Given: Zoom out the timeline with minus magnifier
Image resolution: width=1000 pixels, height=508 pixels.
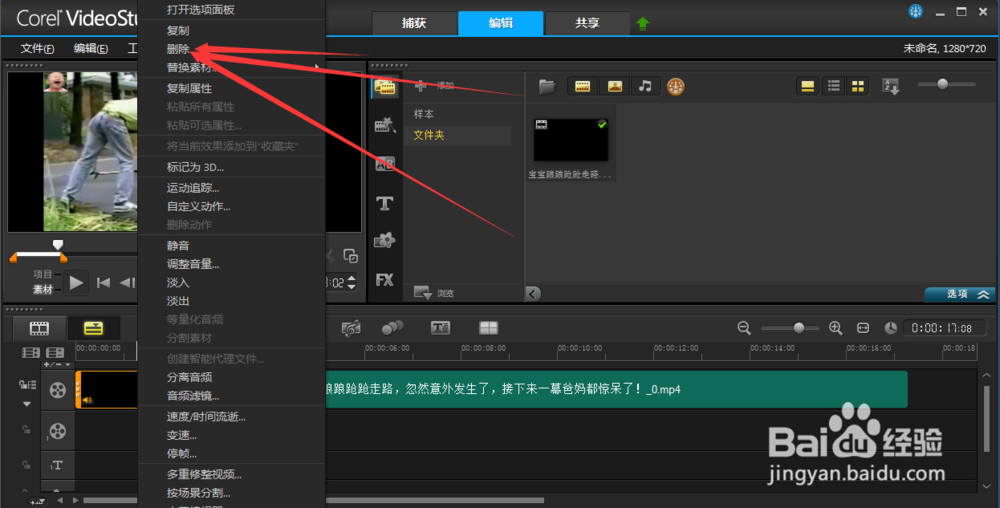Looking at the screenshot, I should (x=744, y=328).
